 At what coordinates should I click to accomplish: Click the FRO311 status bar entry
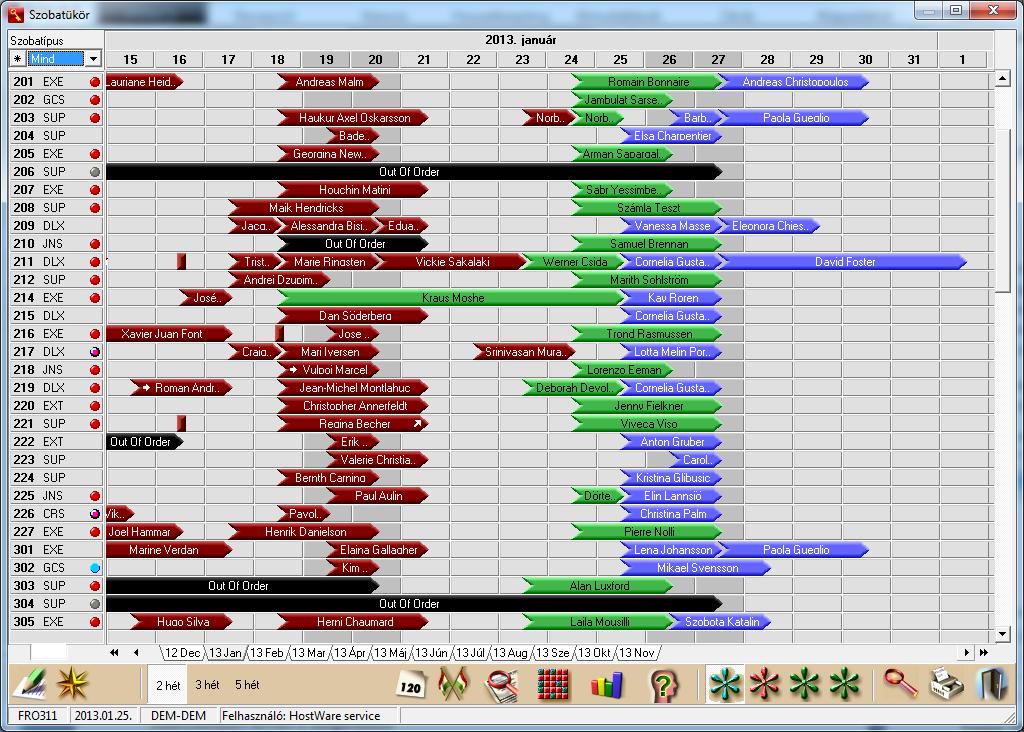tap(37, 716)
